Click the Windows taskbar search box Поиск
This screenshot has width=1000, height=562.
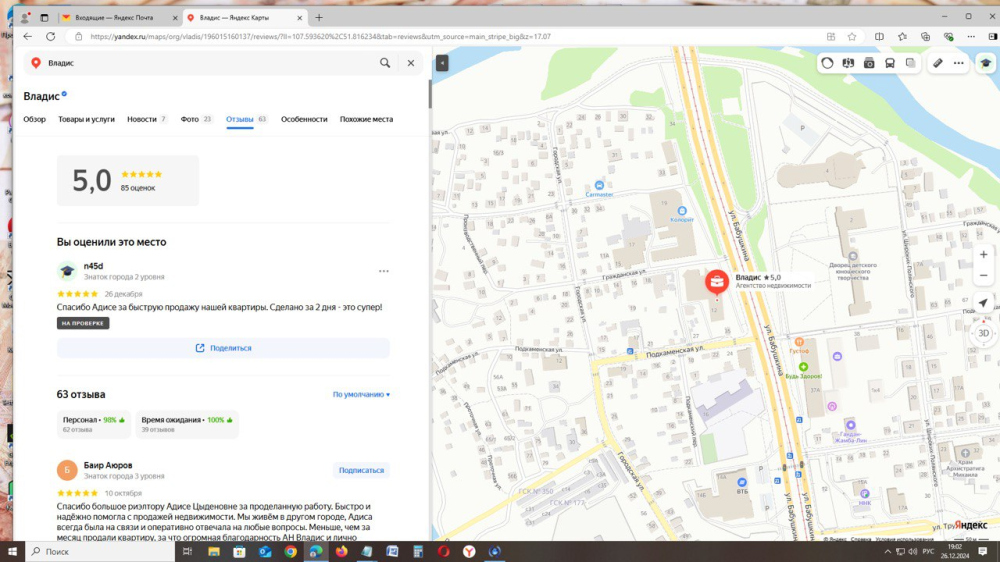tap(99, 552)
